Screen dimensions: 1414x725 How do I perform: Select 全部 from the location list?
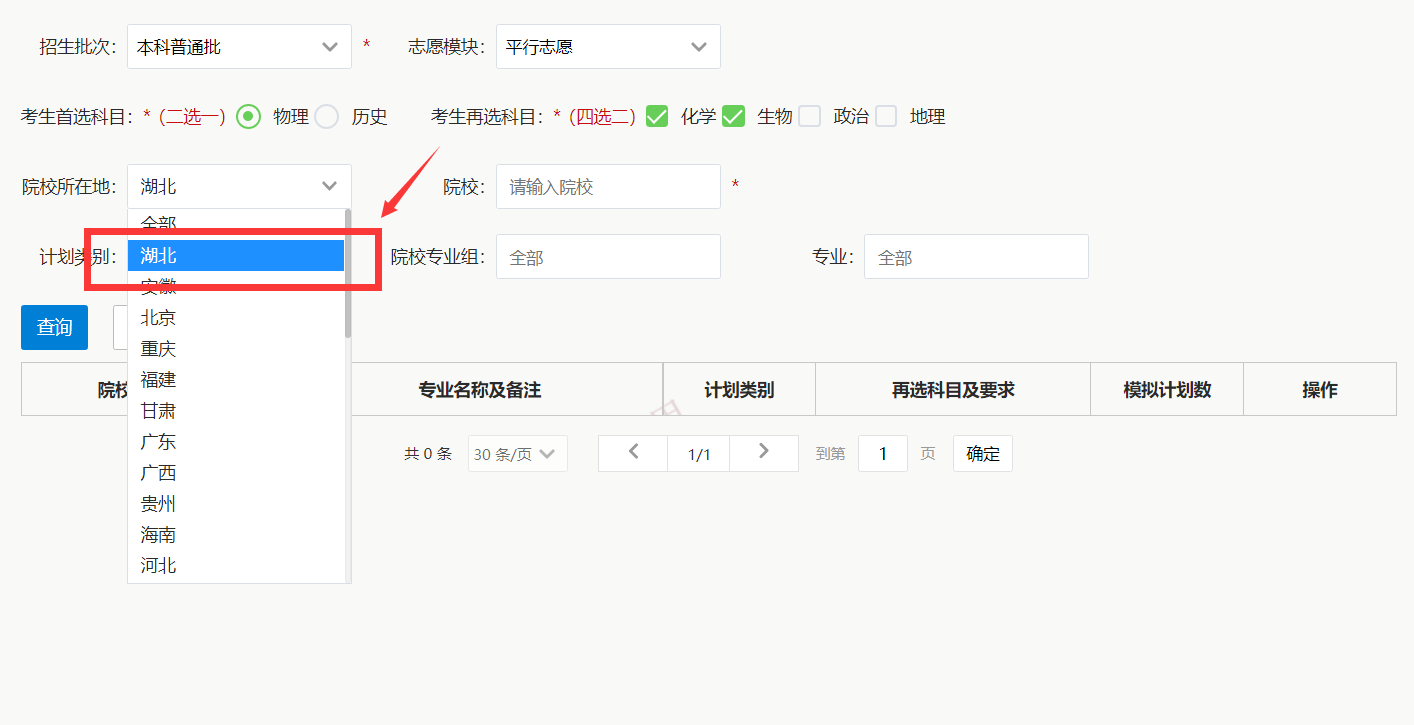pyautogui.click(x=158, y=223)
